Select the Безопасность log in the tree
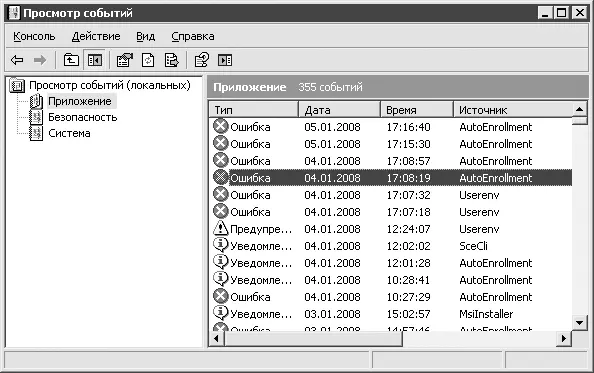The width and height of the screenshot is (594, 373). pyautogui.click(x=83, y=117)
